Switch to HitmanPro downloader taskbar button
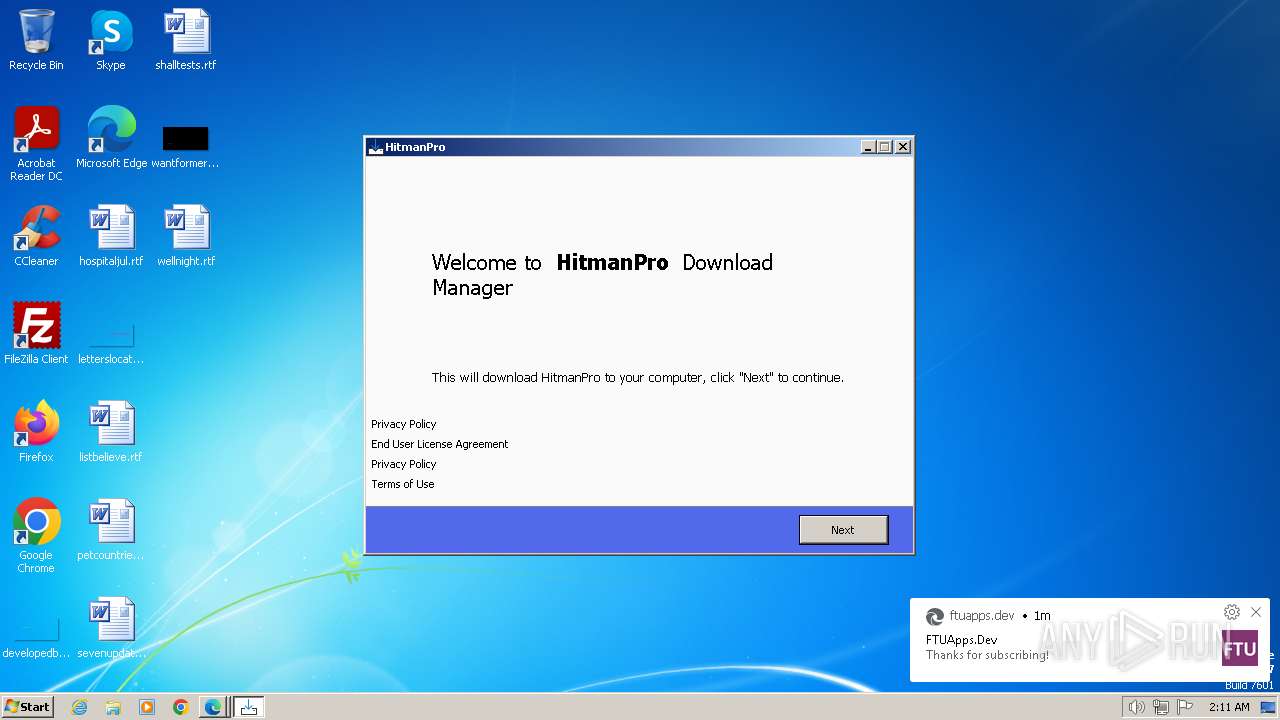 (249, 707)
